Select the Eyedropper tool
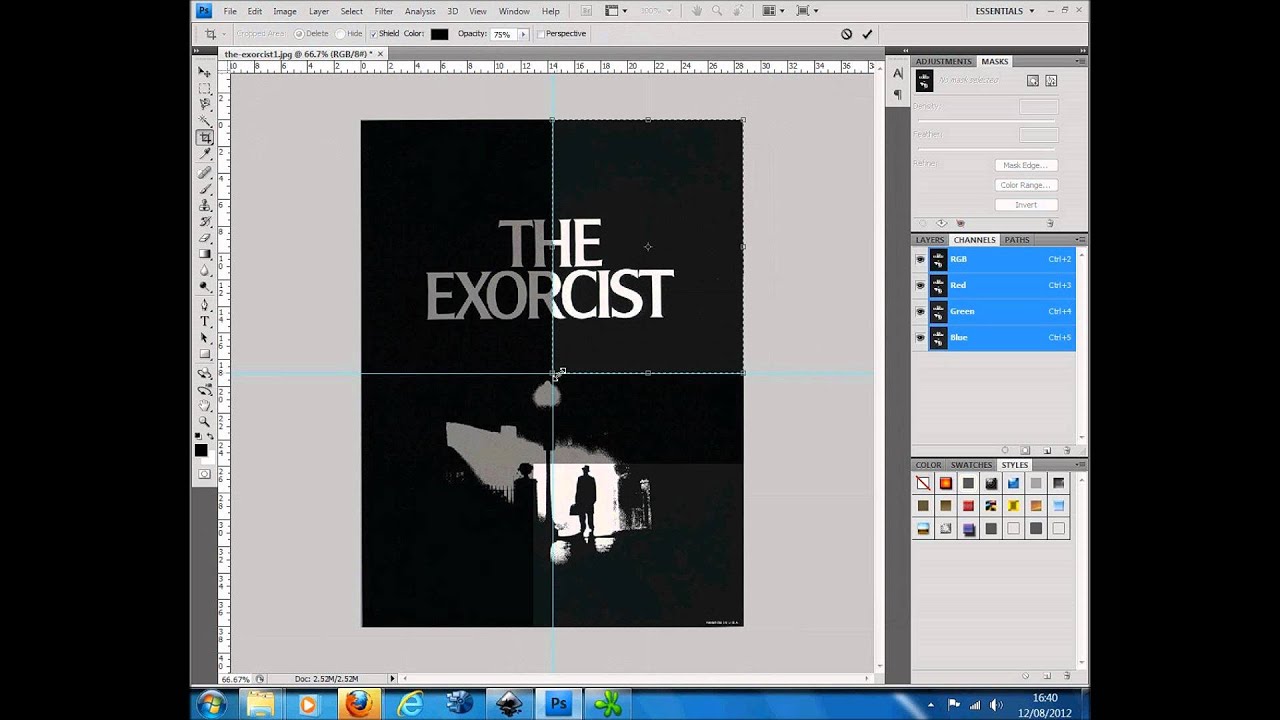The image size is (1280, 720). click(205, 154)
